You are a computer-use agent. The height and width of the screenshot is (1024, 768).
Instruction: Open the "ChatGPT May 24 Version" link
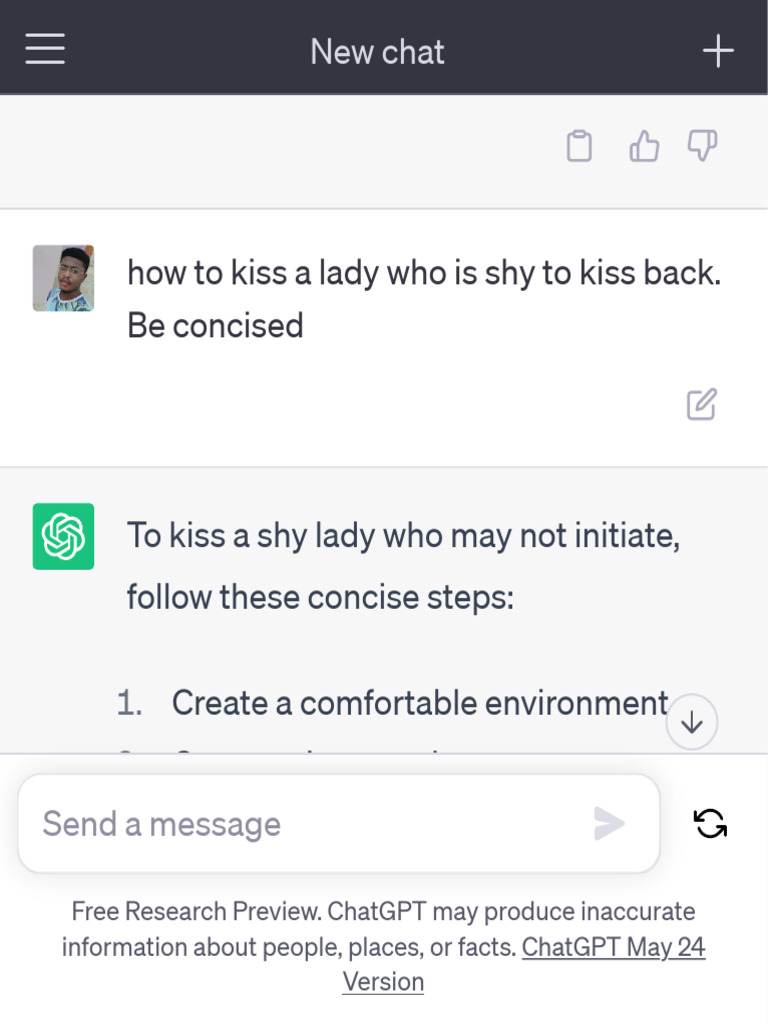pyautogui.click(x=613, y=947)
